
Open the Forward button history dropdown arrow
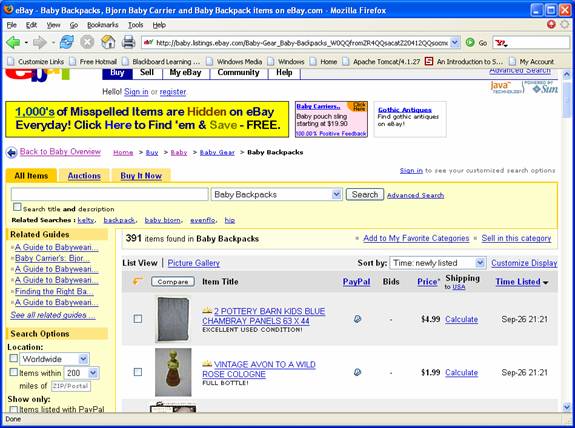[53, 43]
